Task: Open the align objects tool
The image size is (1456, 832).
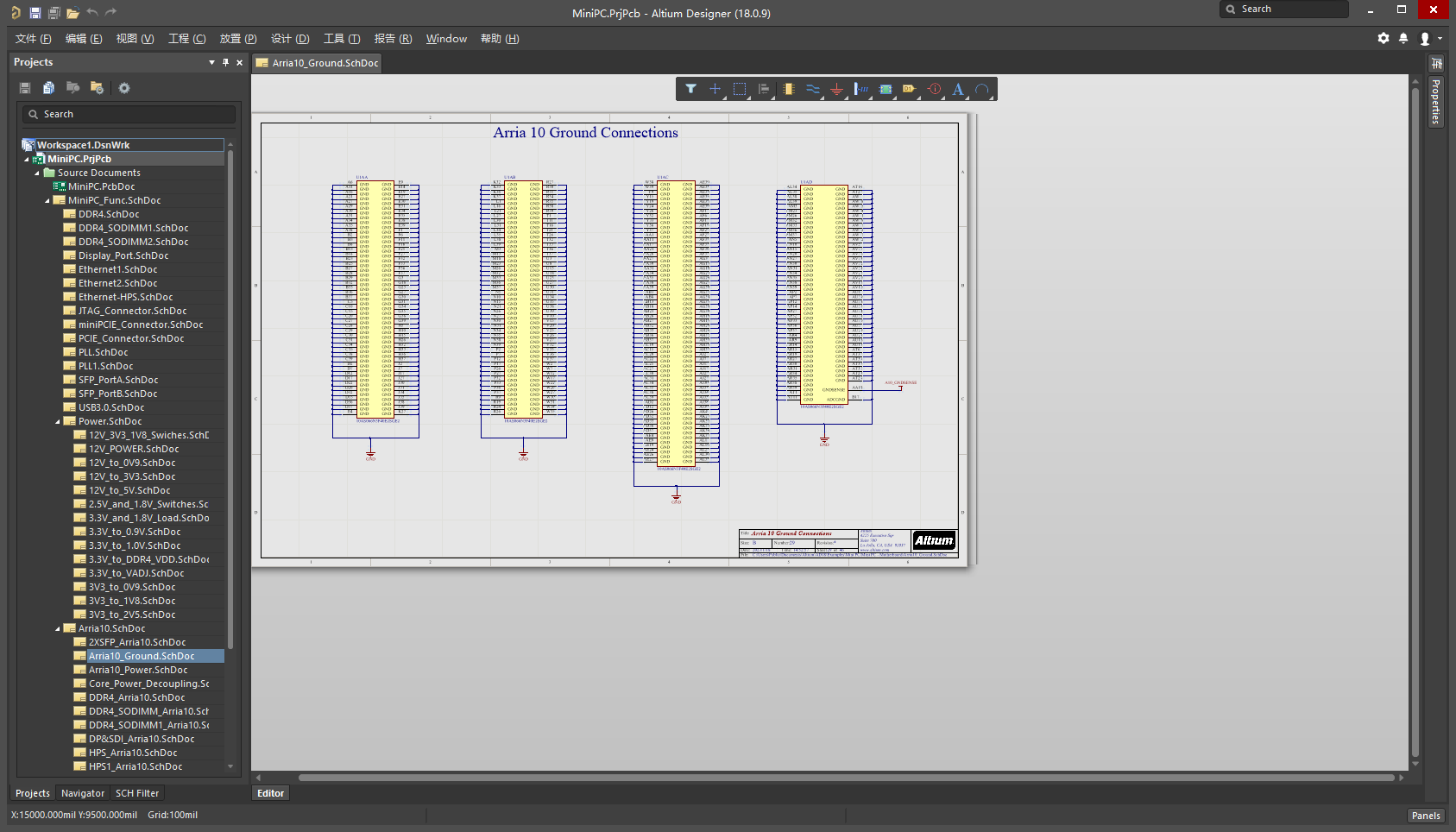Action: 764,89
